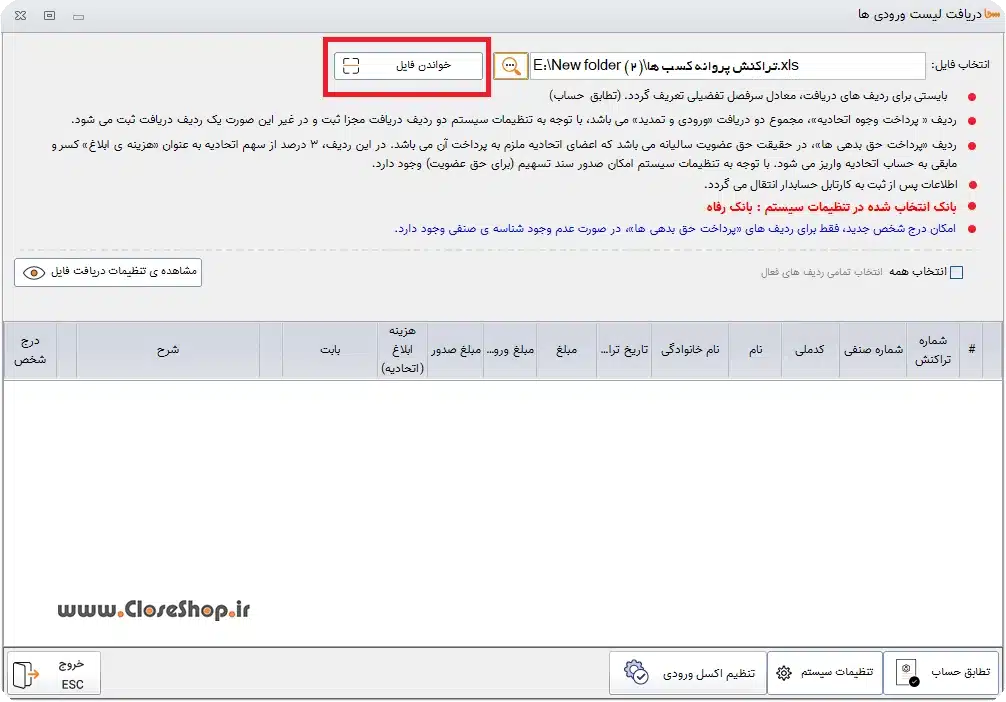Click the نام خانوادگی column header
This screenshot has width=1006, height=702.
[690, 350]
